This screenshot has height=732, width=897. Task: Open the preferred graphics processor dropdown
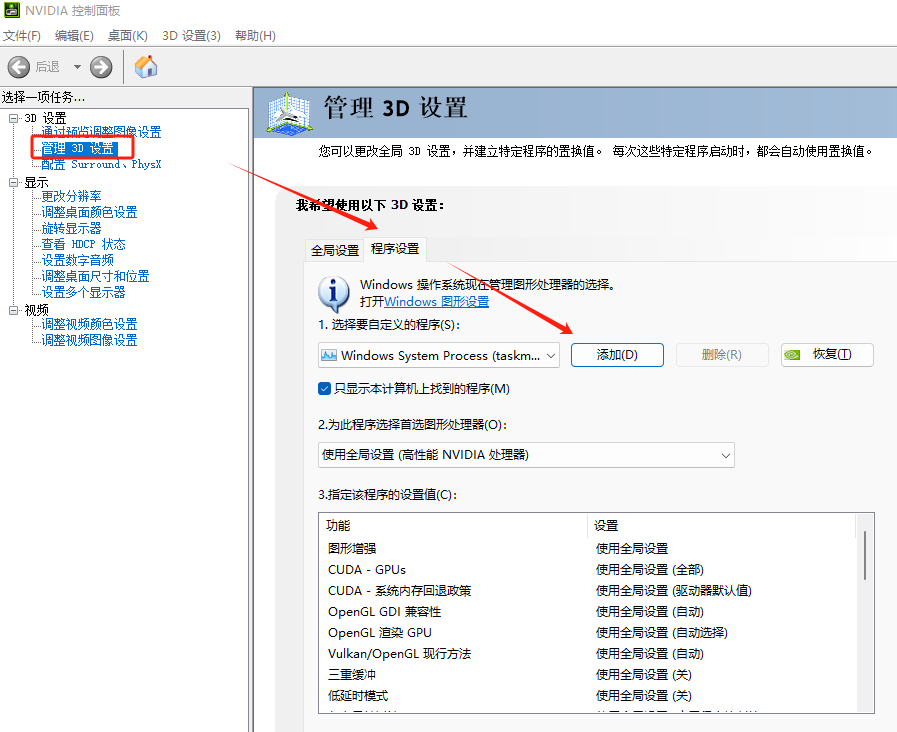pos(526,455)
